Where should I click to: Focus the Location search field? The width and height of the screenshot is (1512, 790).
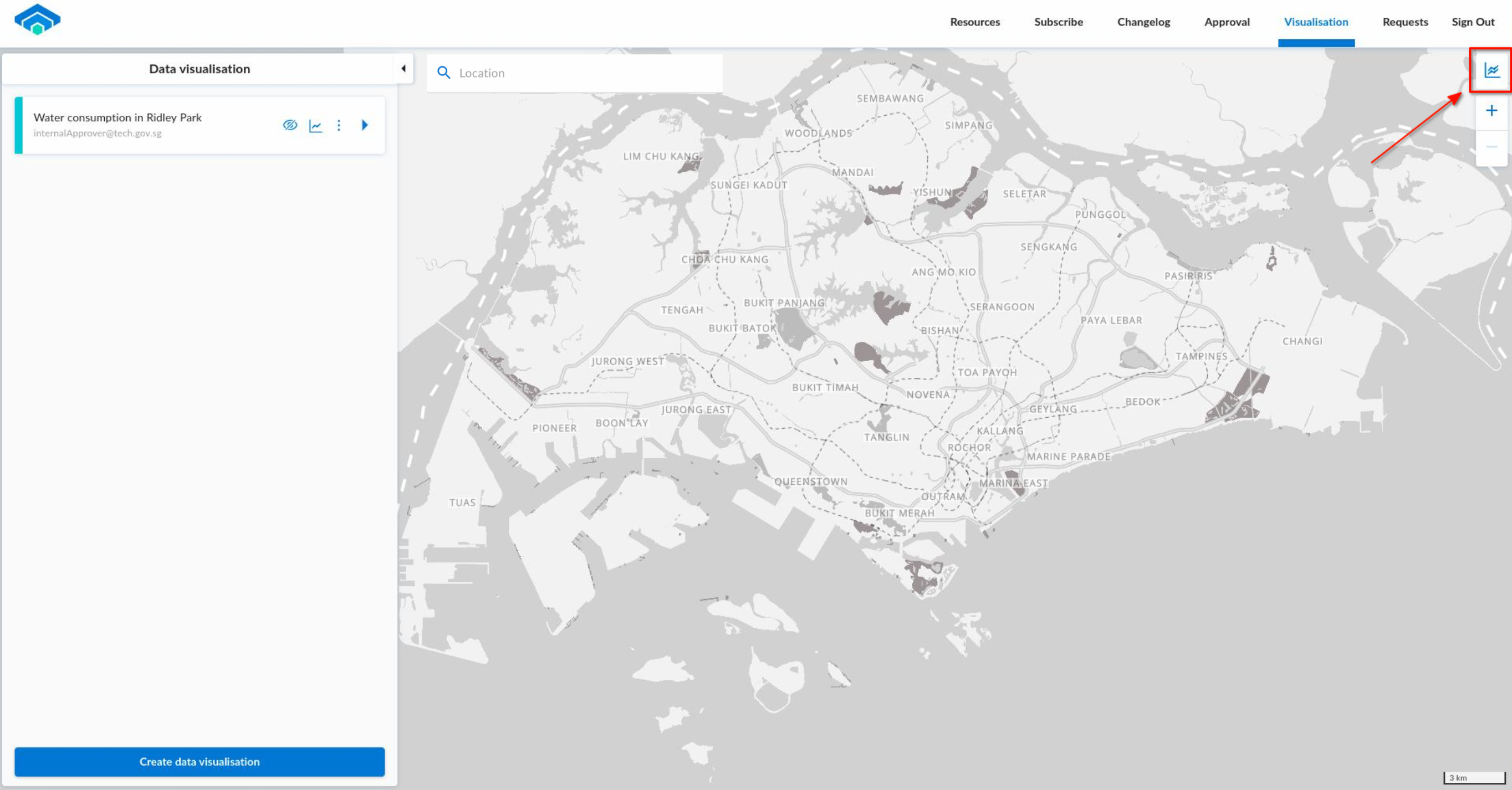pos(574,73)
